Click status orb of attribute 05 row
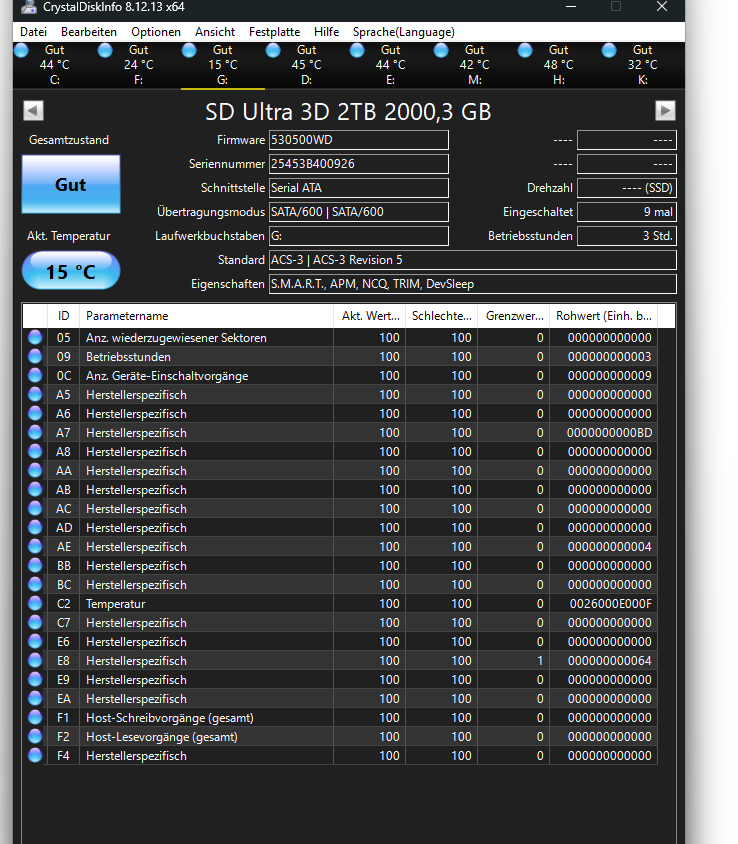This screenshot has width=738, height=844. [35, 337]
